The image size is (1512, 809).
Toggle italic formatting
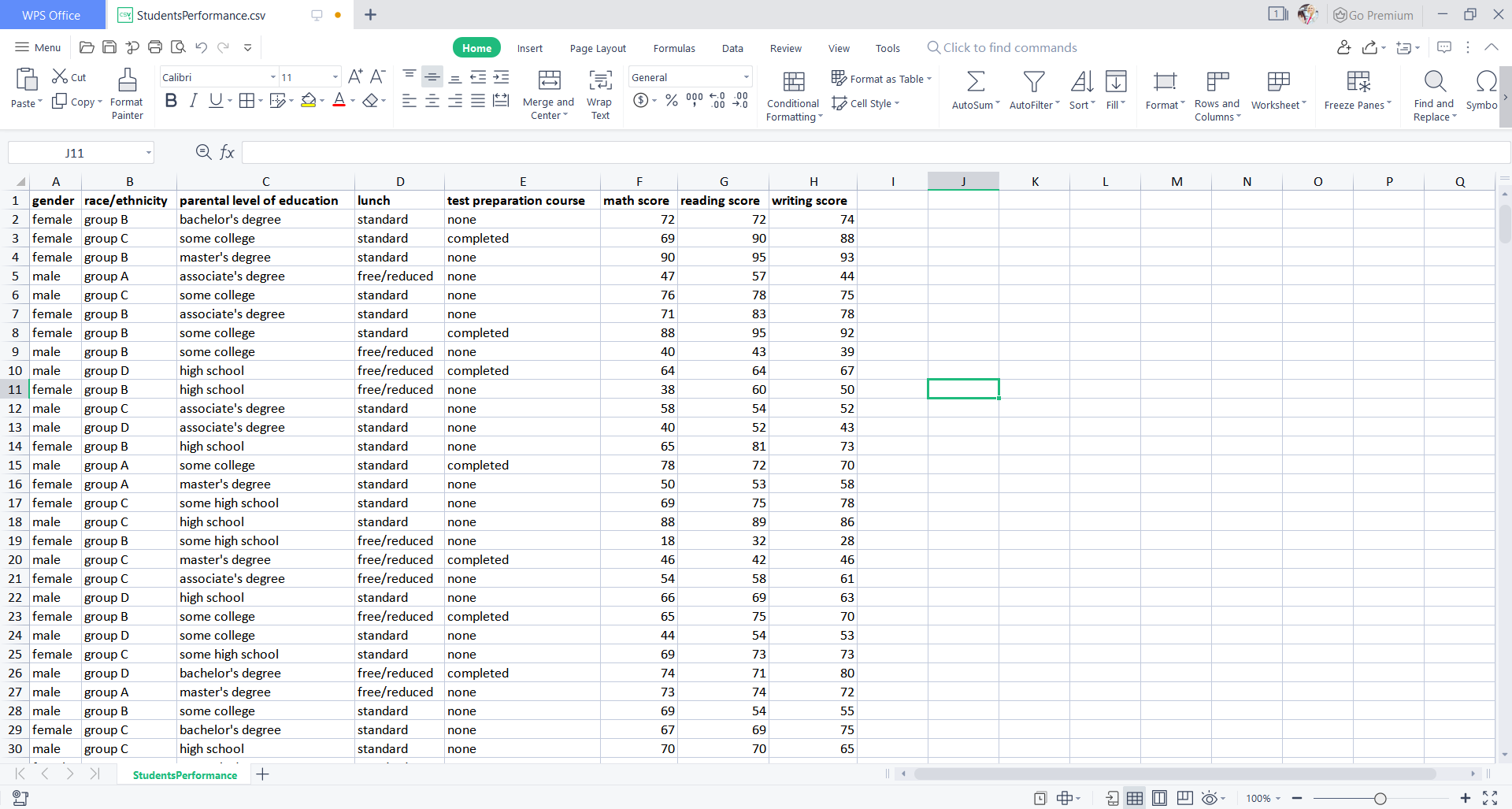tap(193, 100)
